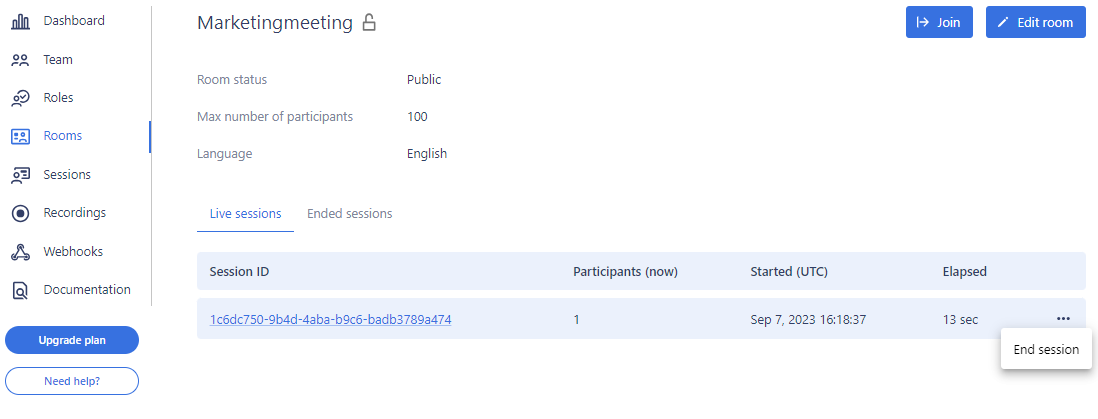This screenshot has height=419, width=1098.
Task: Click the Need help? button
Action: coord(72,382)
